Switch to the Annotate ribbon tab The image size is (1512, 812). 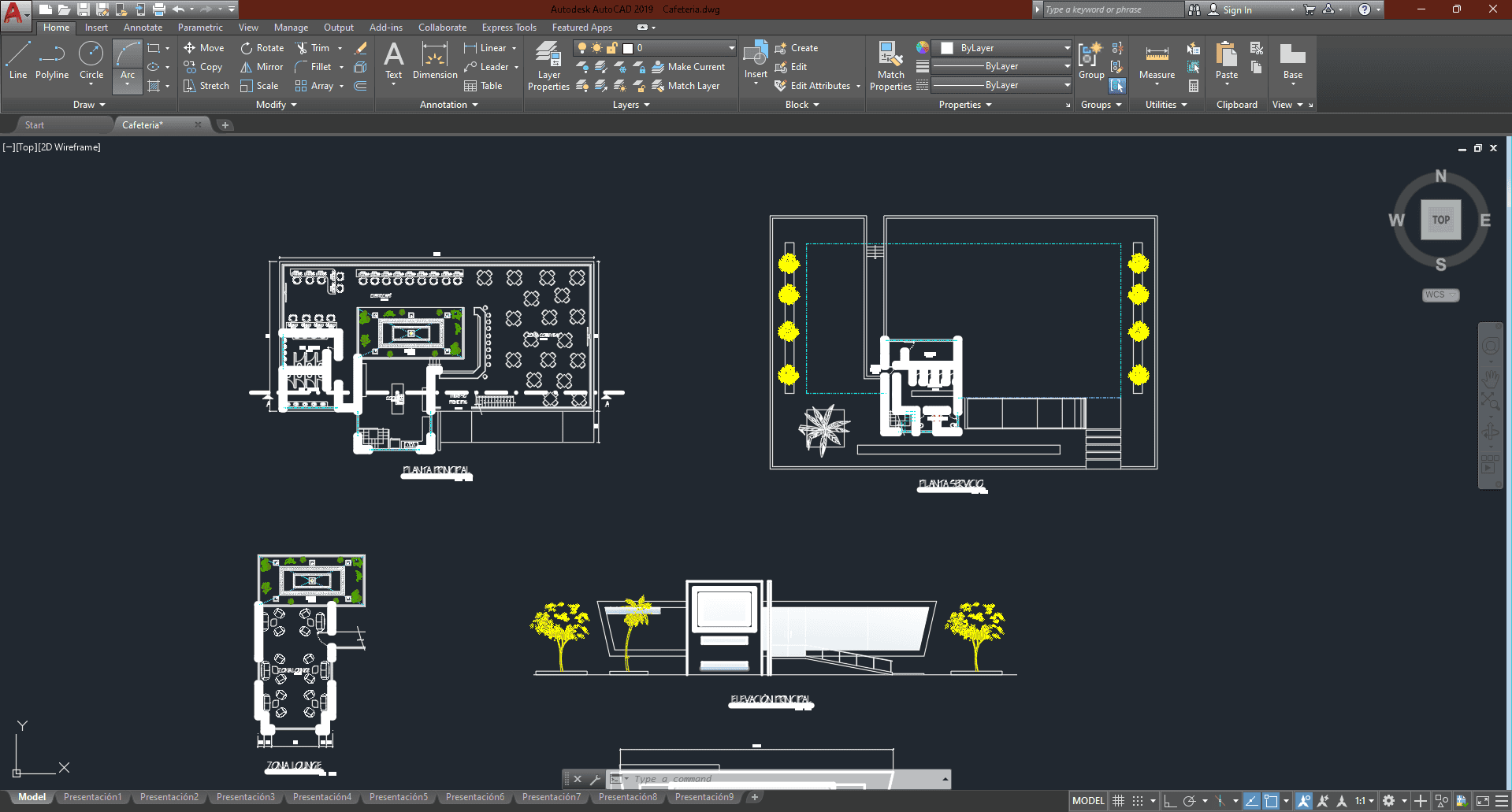pos(143,28)
